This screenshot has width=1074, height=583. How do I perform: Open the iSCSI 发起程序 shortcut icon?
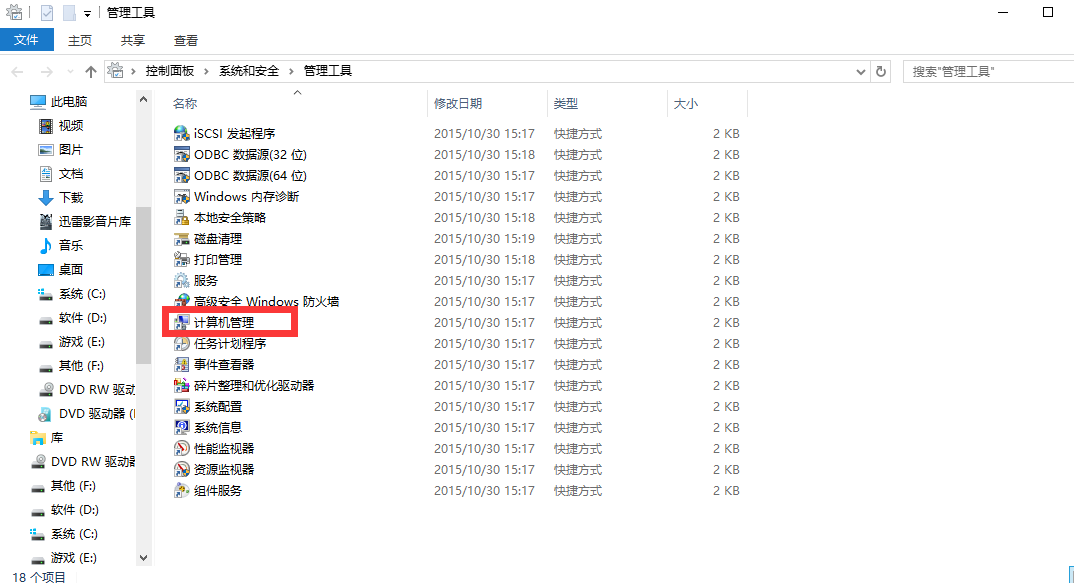[182, 133]
